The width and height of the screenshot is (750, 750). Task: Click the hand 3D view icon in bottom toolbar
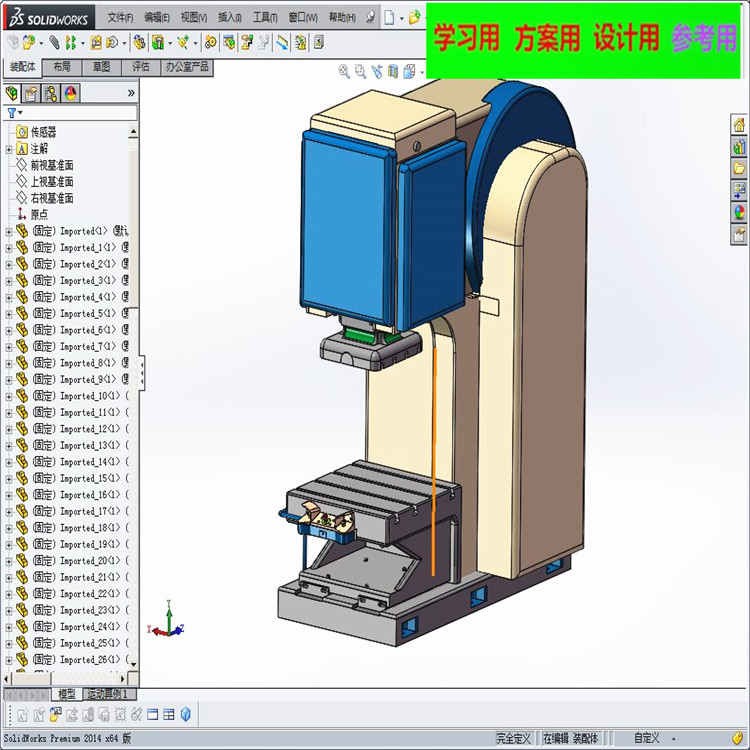click(x=55, y=715)
